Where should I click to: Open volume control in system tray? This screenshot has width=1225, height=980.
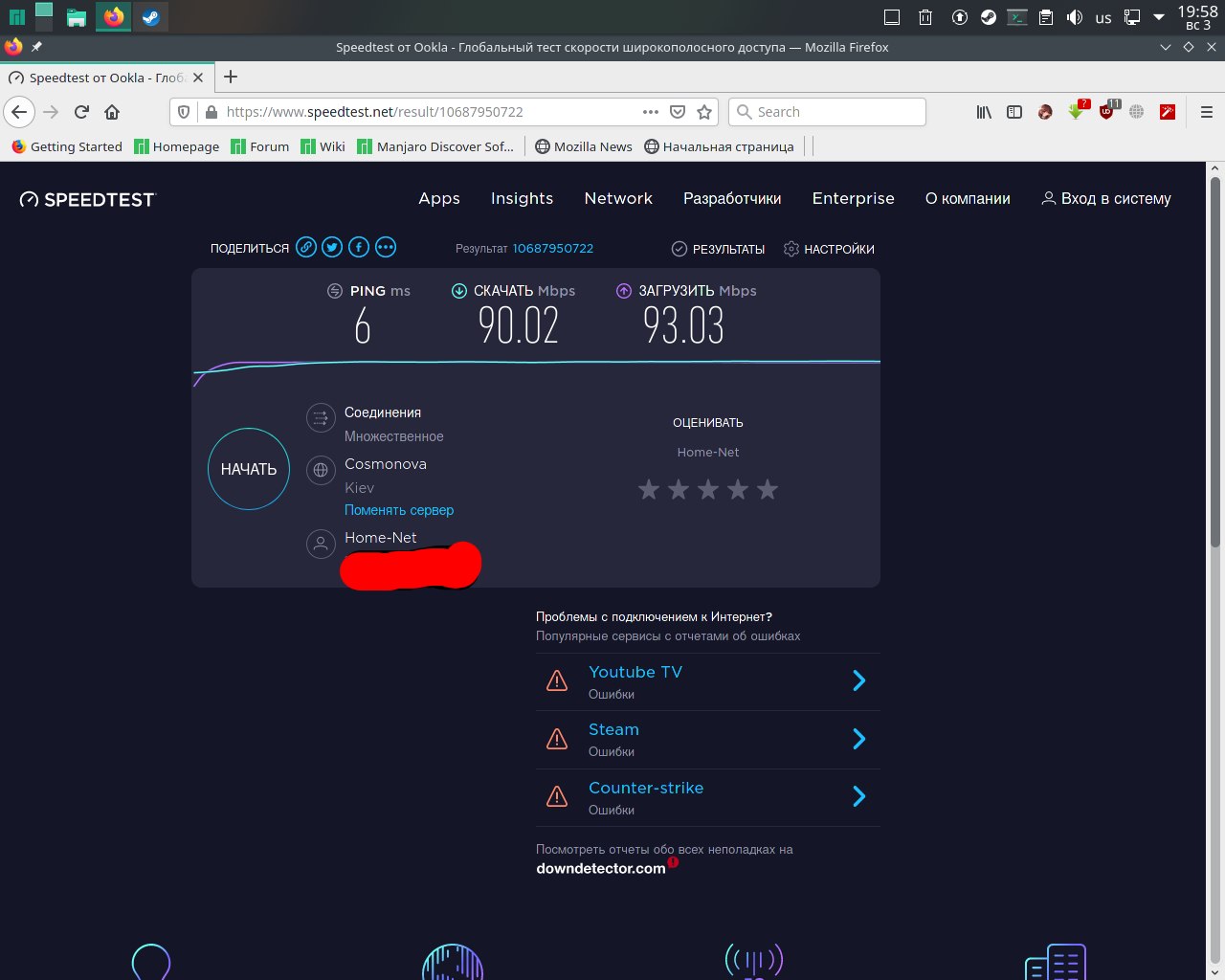[x=1075, y=17]
